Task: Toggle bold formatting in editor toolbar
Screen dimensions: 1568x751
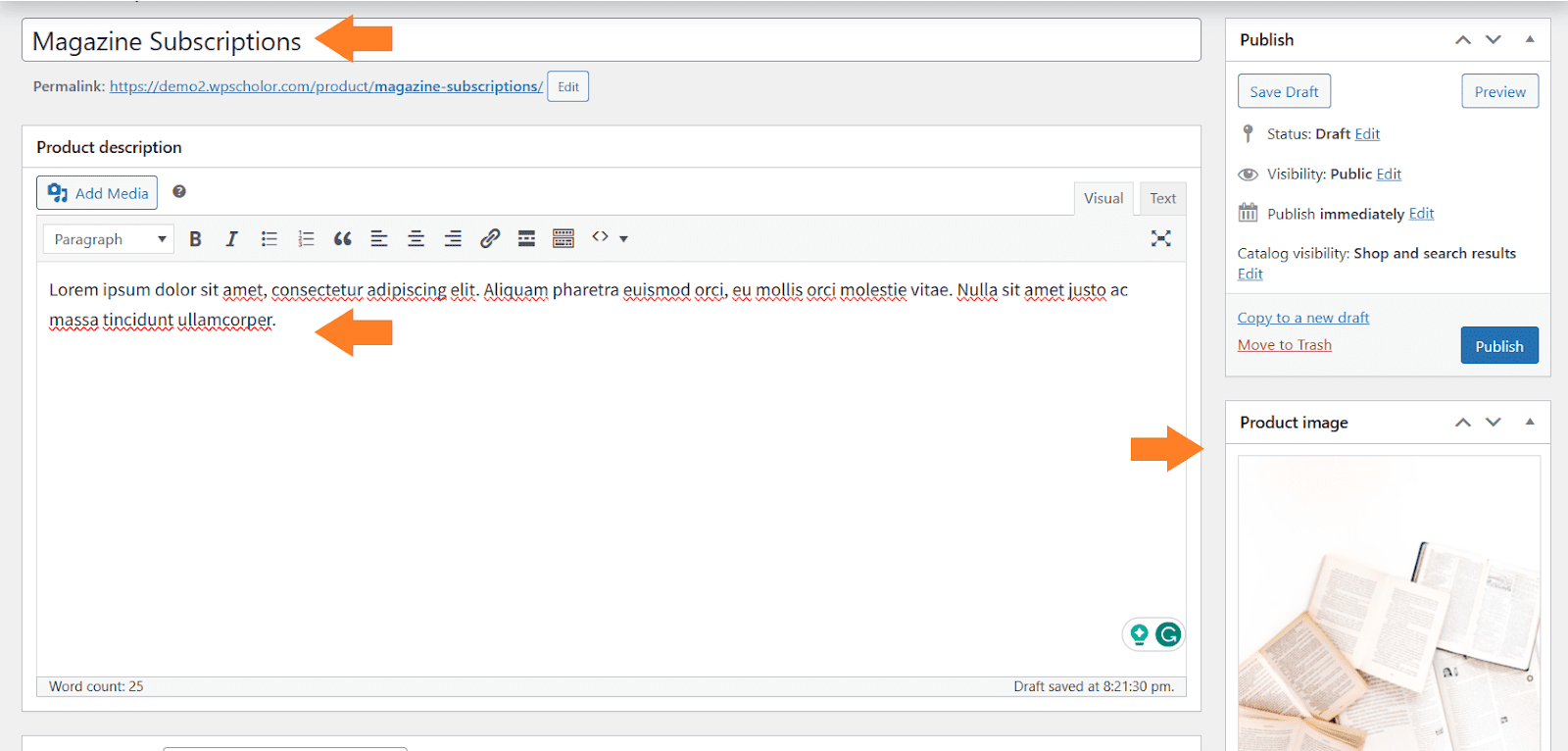Action: tap(195, 238)
